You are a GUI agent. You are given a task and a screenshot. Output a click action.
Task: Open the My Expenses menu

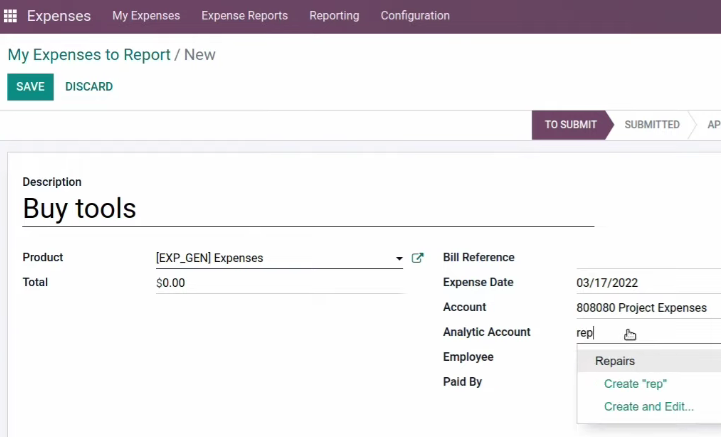pos(146,16)
